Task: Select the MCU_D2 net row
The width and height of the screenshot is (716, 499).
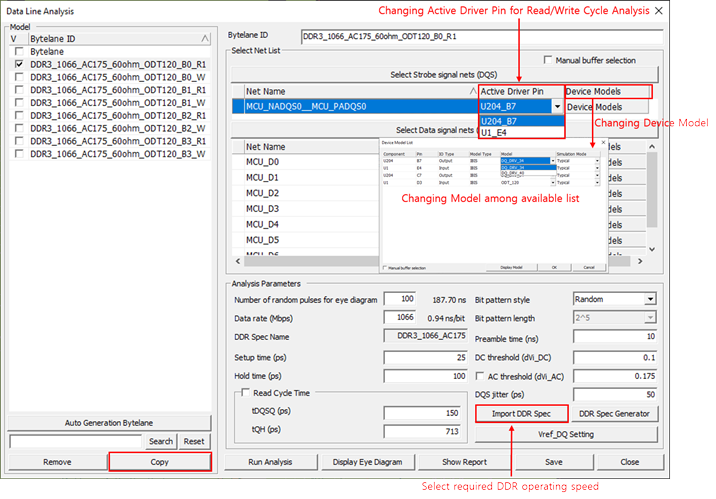Action: 262,193
